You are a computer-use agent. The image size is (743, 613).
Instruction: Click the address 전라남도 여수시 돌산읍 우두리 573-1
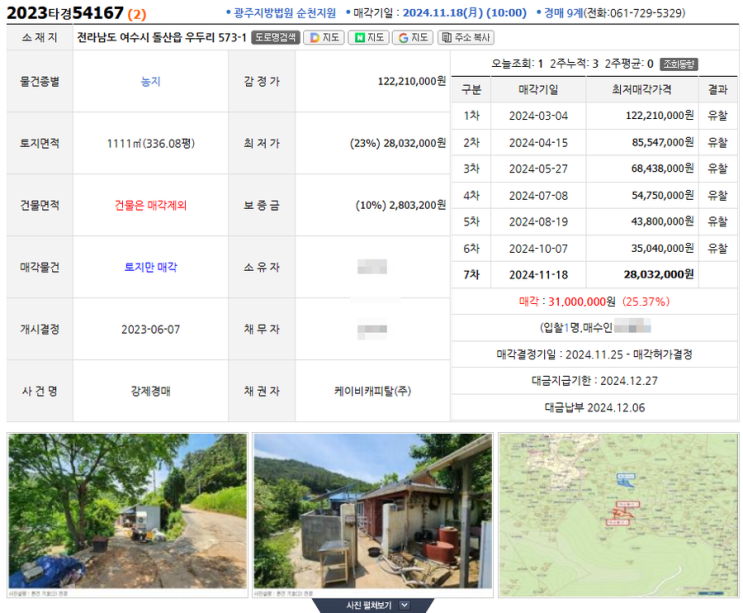pos(162,37)
